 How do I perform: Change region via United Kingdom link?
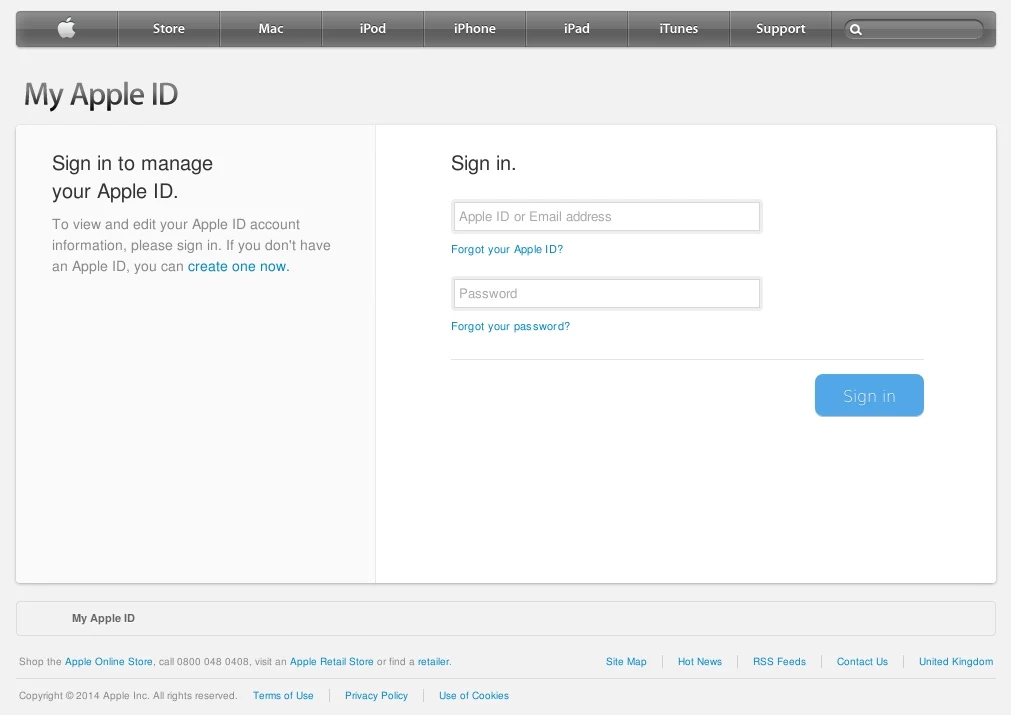[956, 661]
